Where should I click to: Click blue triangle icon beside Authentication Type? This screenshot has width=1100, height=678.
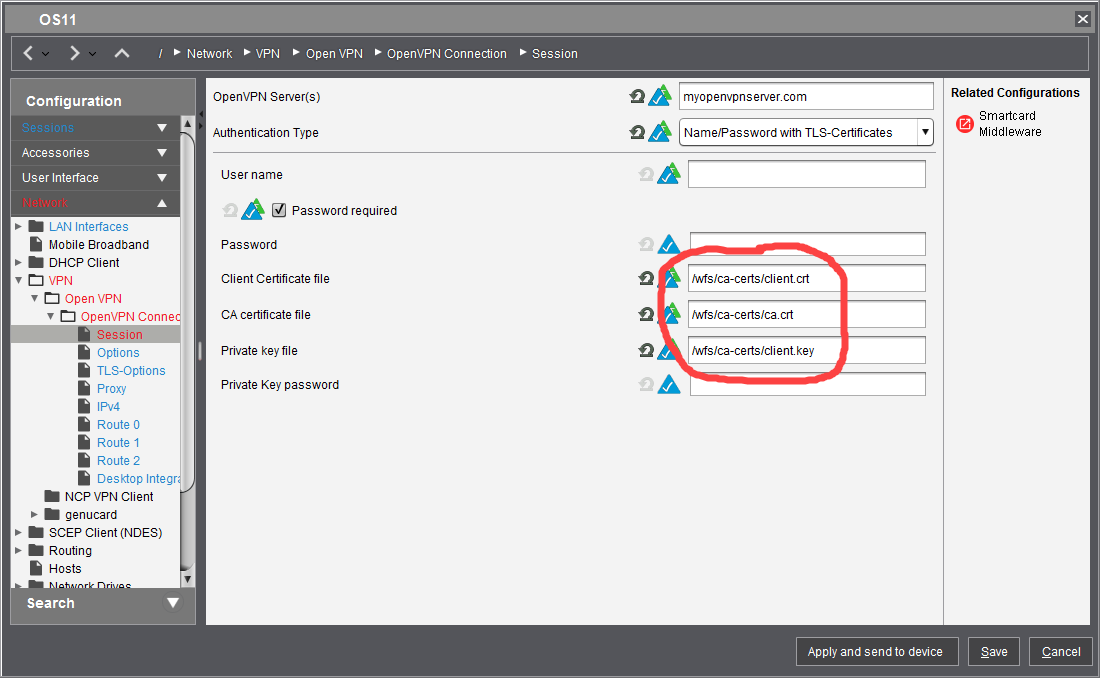[x=660, y=132]
